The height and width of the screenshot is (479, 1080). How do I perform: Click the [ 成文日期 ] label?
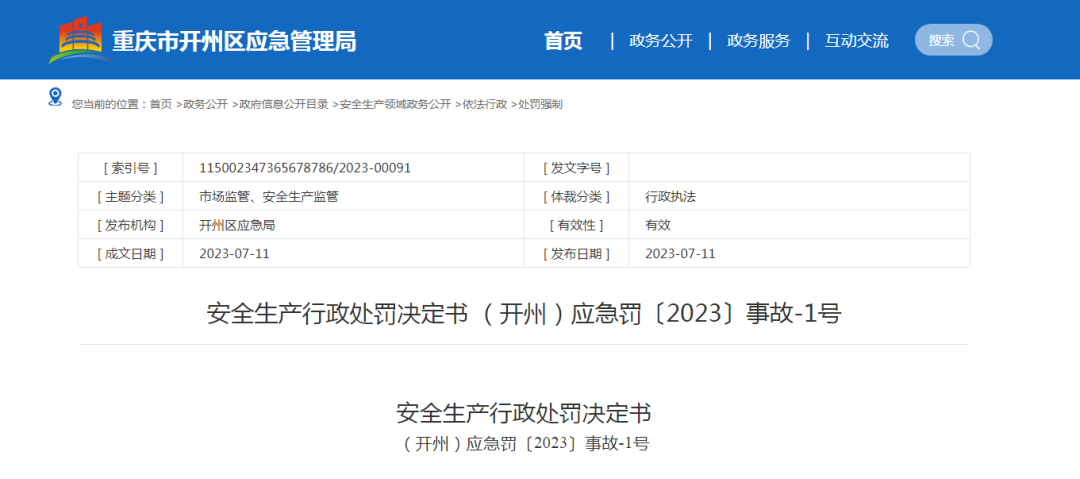tap(130, 254)
